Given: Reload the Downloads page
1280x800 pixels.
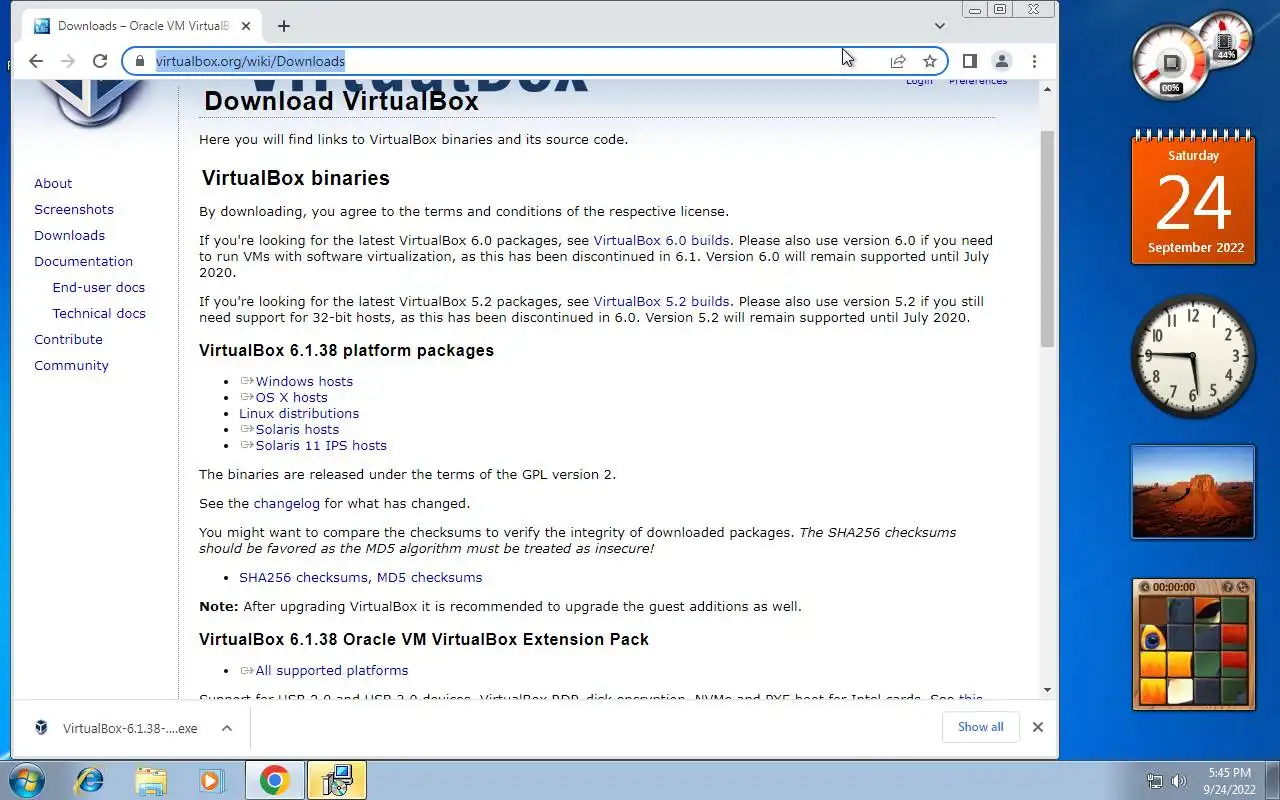Looking at the screenshot, I should tap(100, 61).
